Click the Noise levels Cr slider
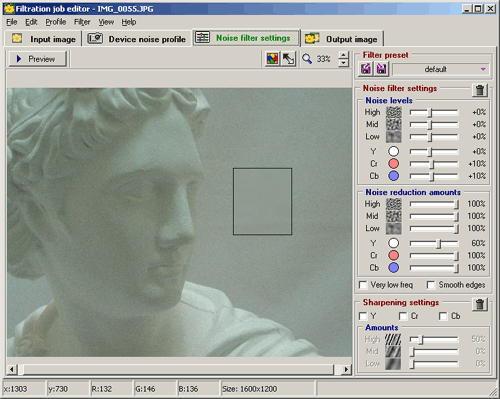 point(434,164)
